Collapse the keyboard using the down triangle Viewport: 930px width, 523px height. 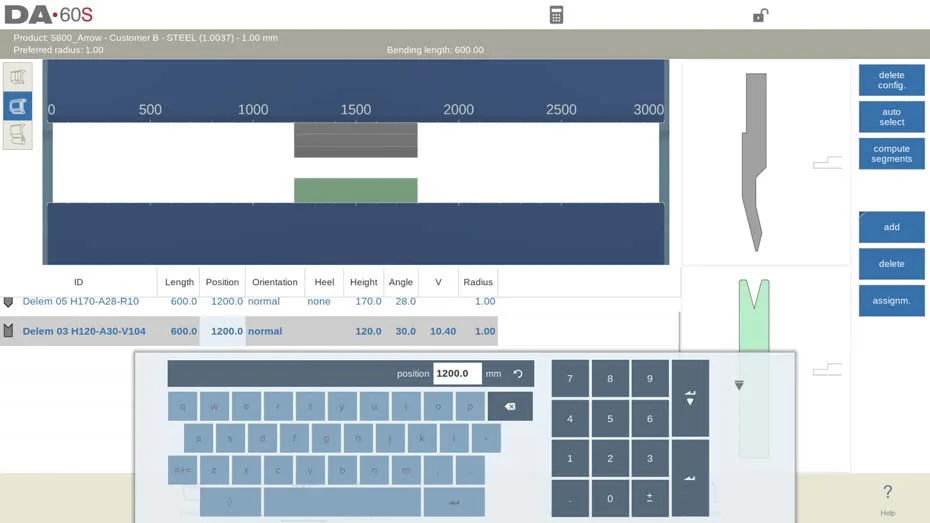[739, 385]
